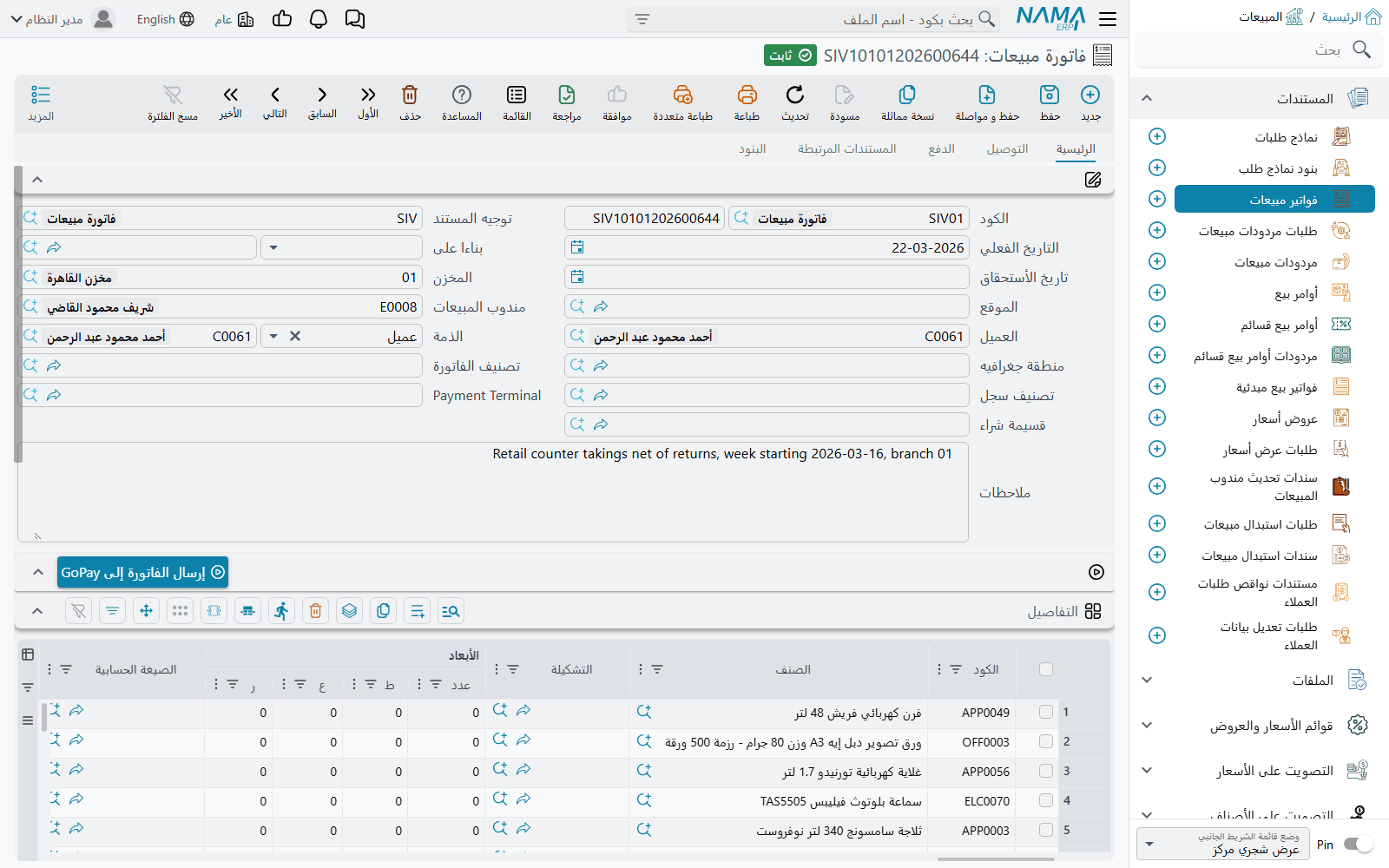
Task: Open calendar for التاريخ الفعلي field
Action: click(577, 247)
